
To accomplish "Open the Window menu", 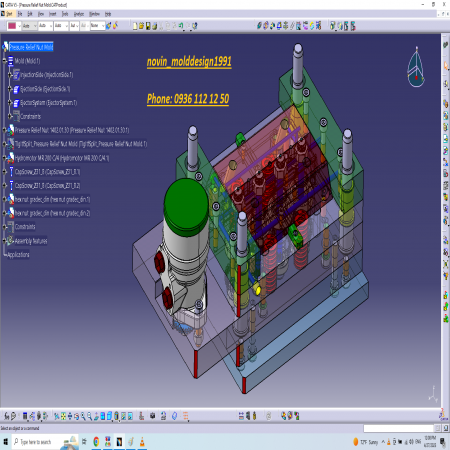I will 94,14.
